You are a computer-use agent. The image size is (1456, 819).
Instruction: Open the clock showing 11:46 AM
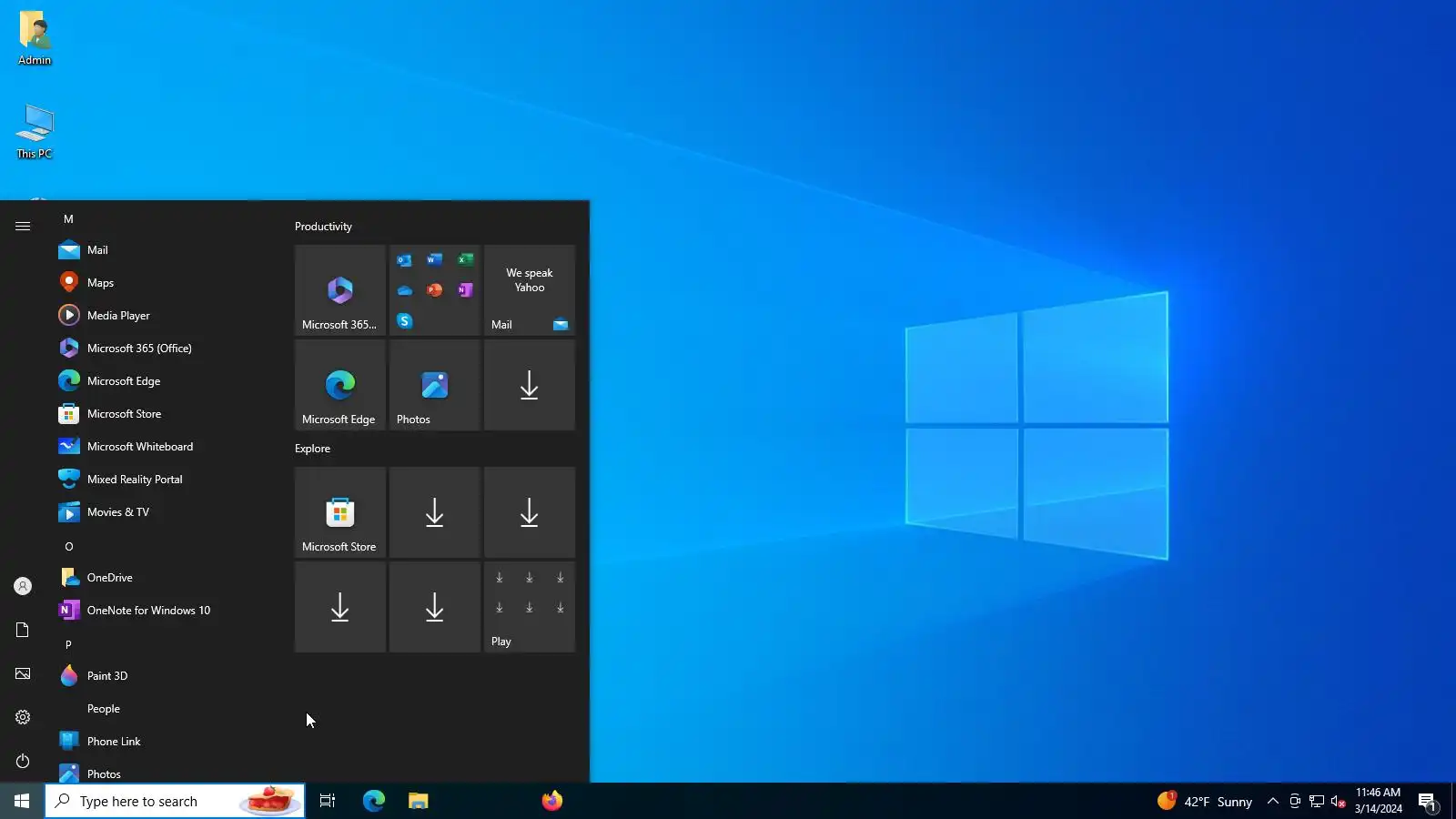tap(1378, 801)
